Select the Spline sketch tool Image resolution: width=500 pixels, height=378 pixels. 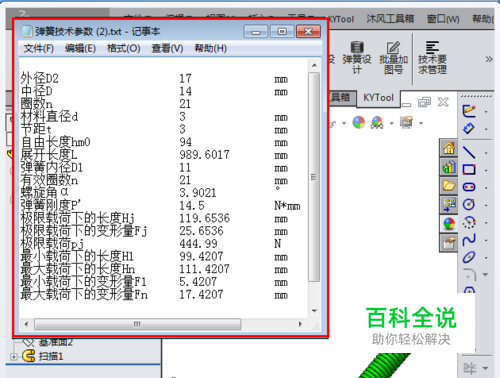click(469, 240)
